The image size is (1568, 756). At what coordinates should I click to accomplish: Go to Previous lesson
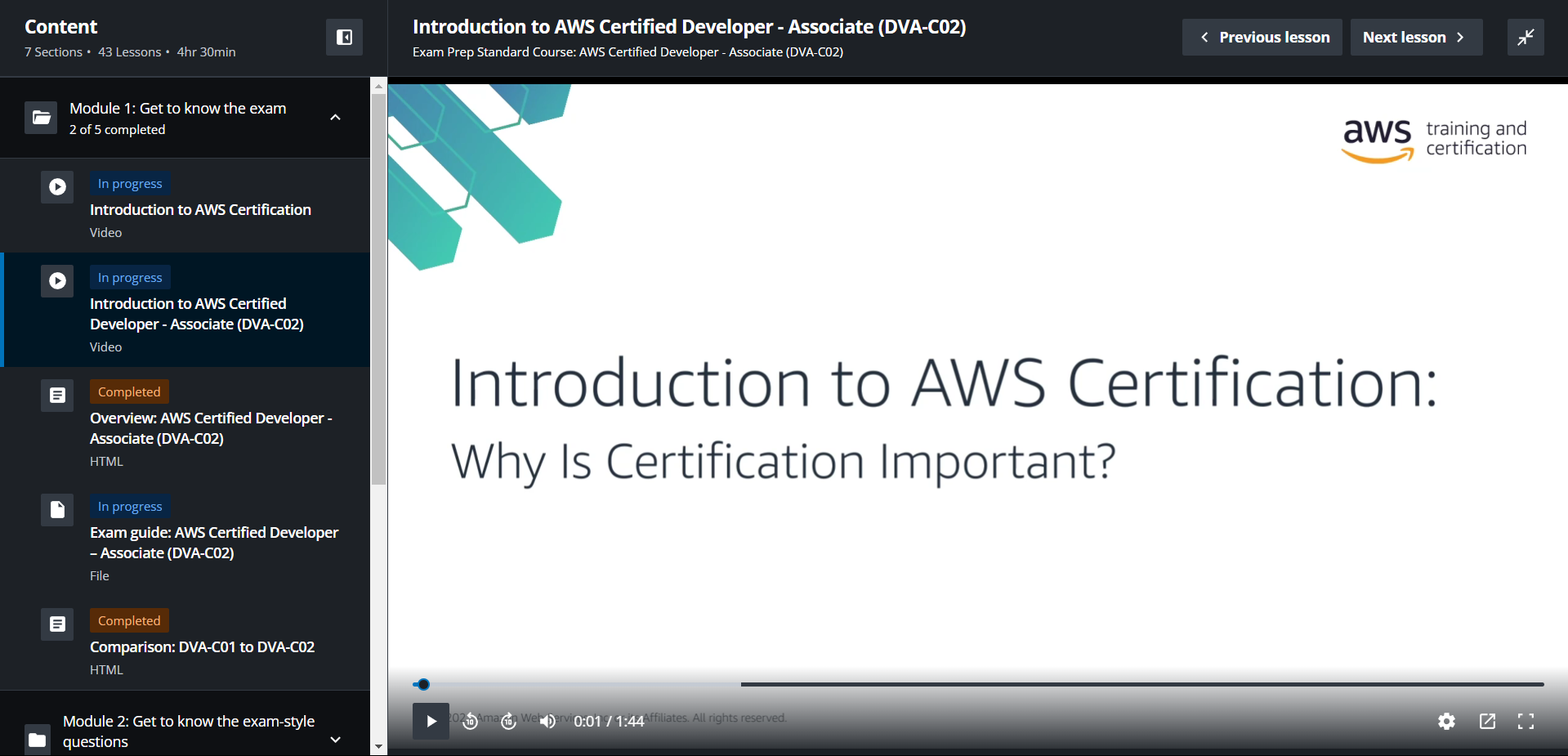[1262, 37]
